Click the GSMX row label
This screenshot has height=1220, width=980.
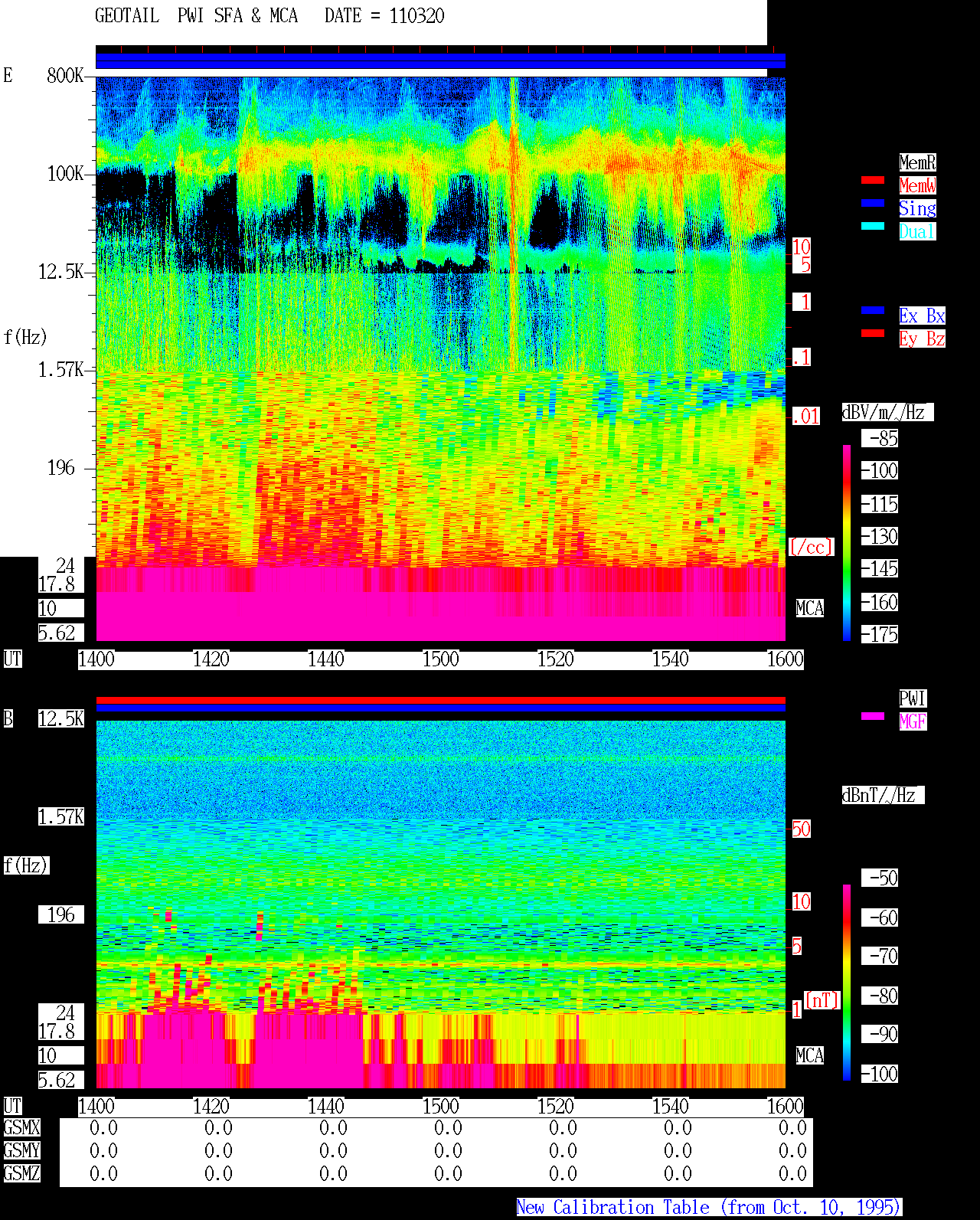(x=21, y=1127)
